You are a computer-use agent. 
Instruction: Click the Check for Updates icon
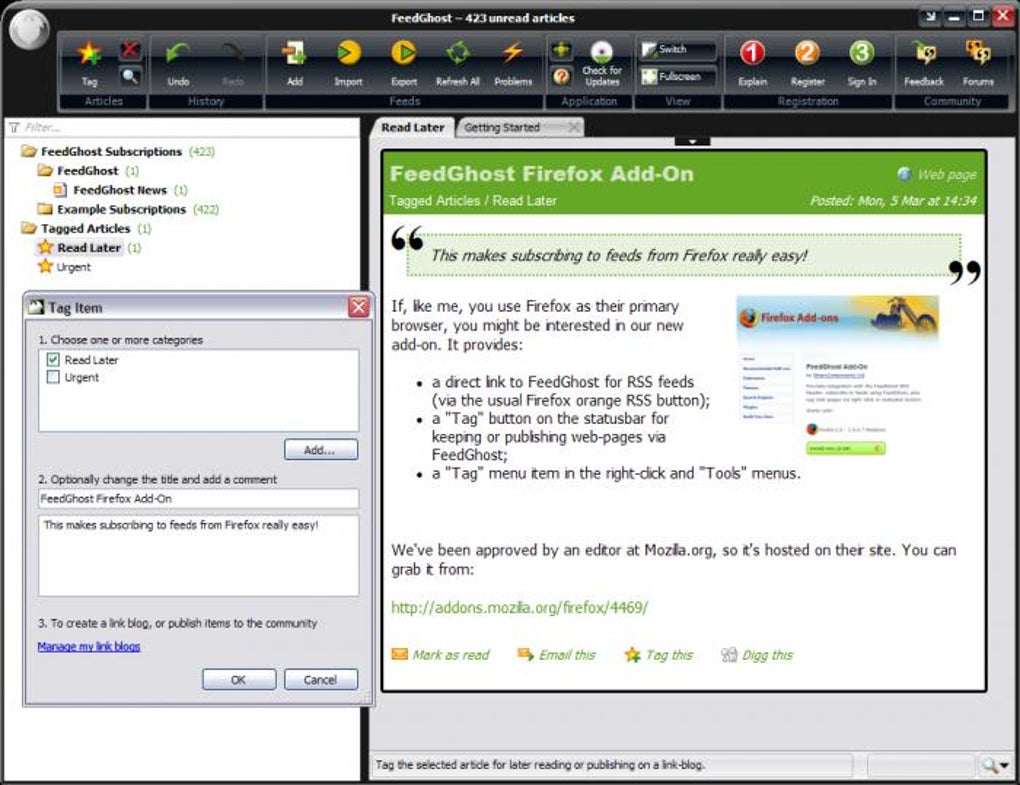tap(602, 52)
